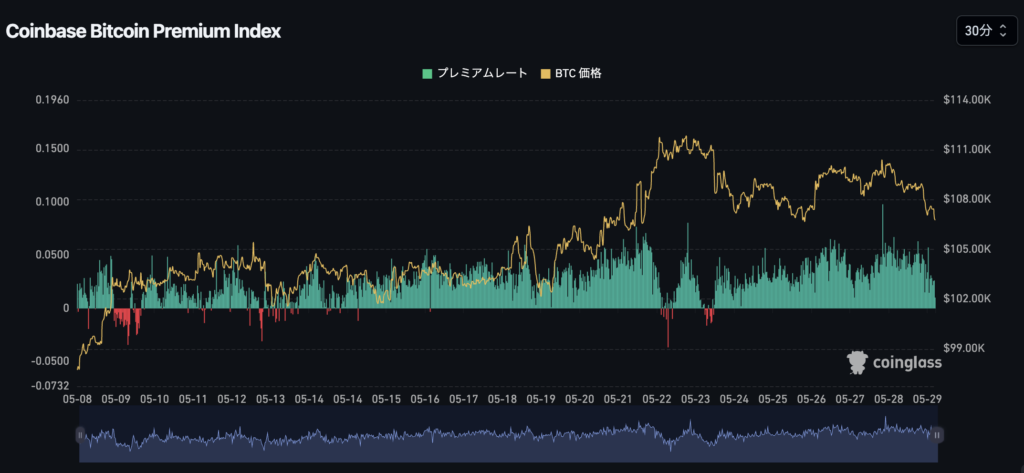Click the 05-16 date label

pos(425,398)
